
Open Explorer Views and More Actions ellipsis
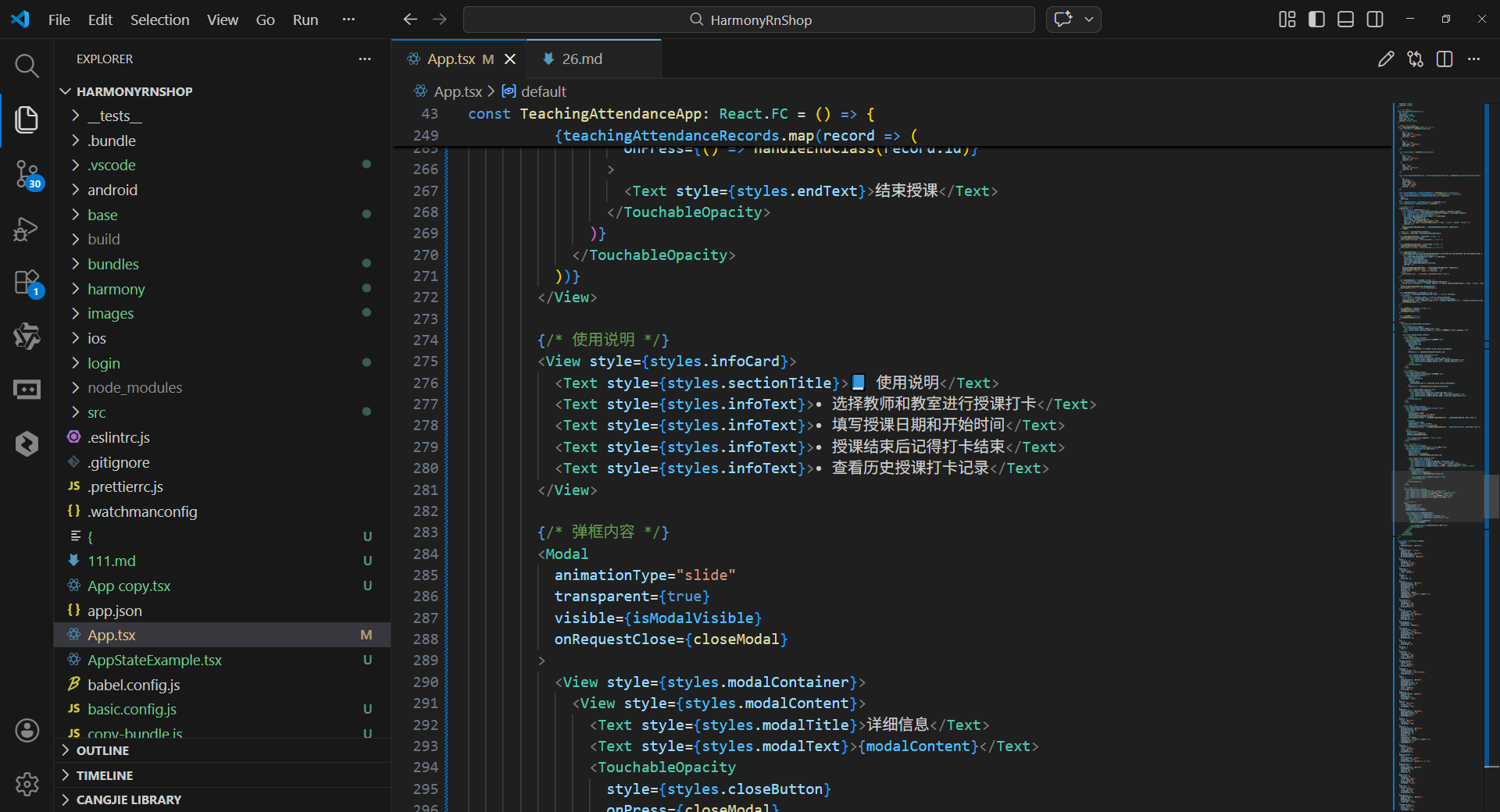pyautogui.click(x=365, y=59)
